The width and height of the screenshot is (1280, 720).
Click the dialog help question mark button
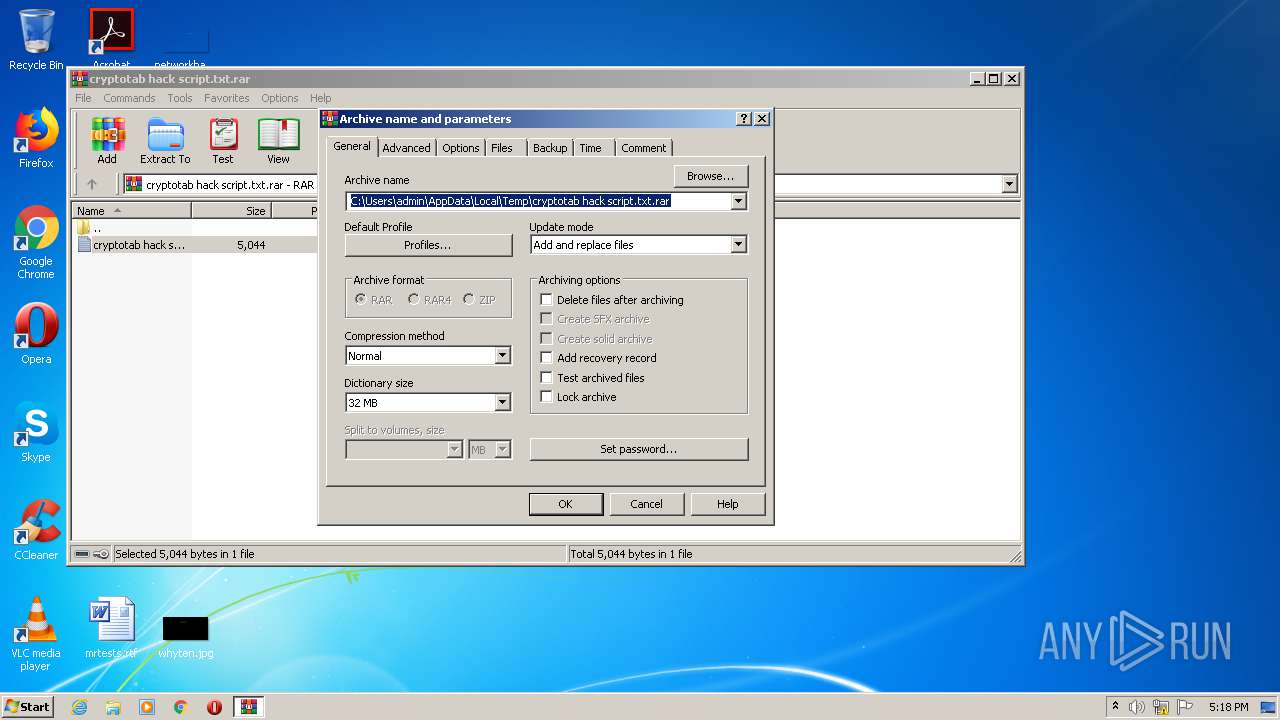[743, 118]
